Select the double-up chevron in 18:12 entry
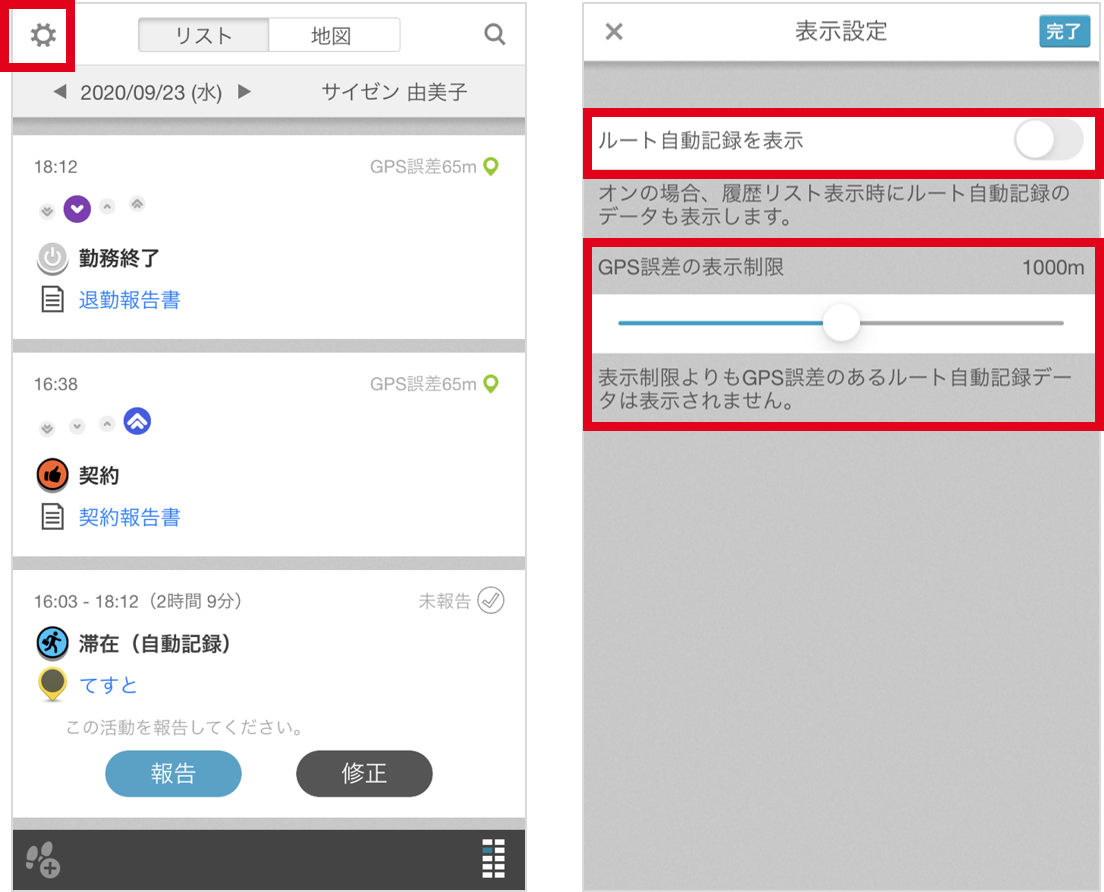This screenshot has height=892, width=1104. 137,204
